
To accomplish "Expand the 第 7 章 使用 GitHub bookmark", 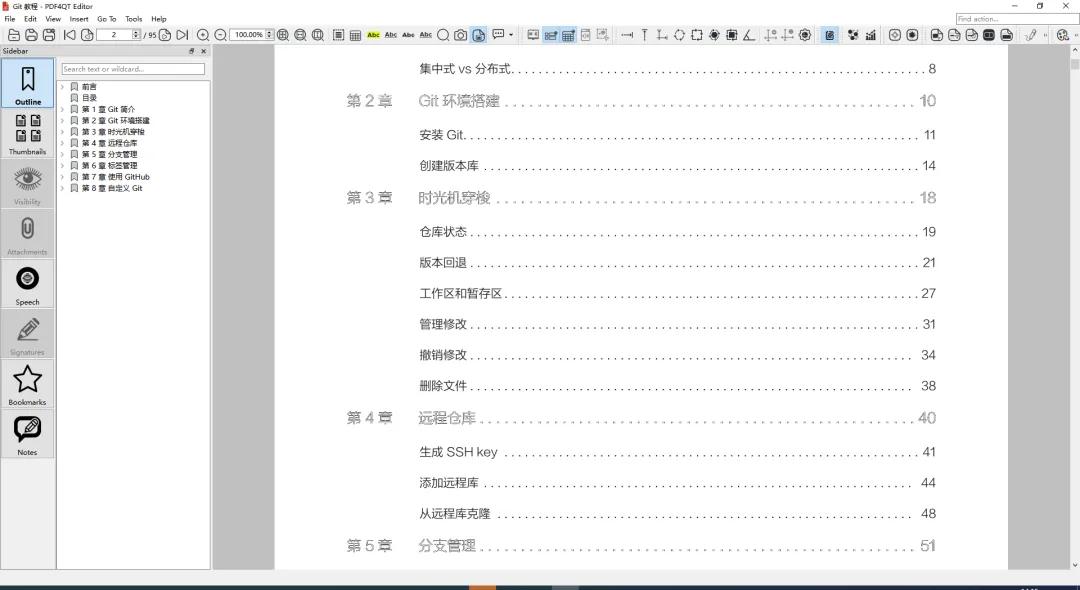I will (64, 176).
